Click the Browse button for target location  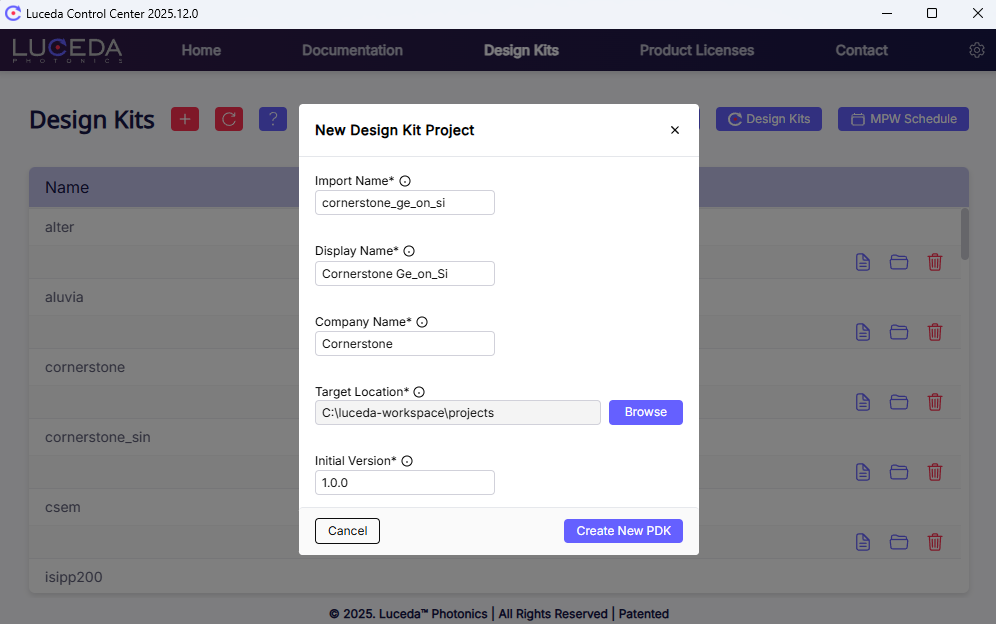point(645,412)
